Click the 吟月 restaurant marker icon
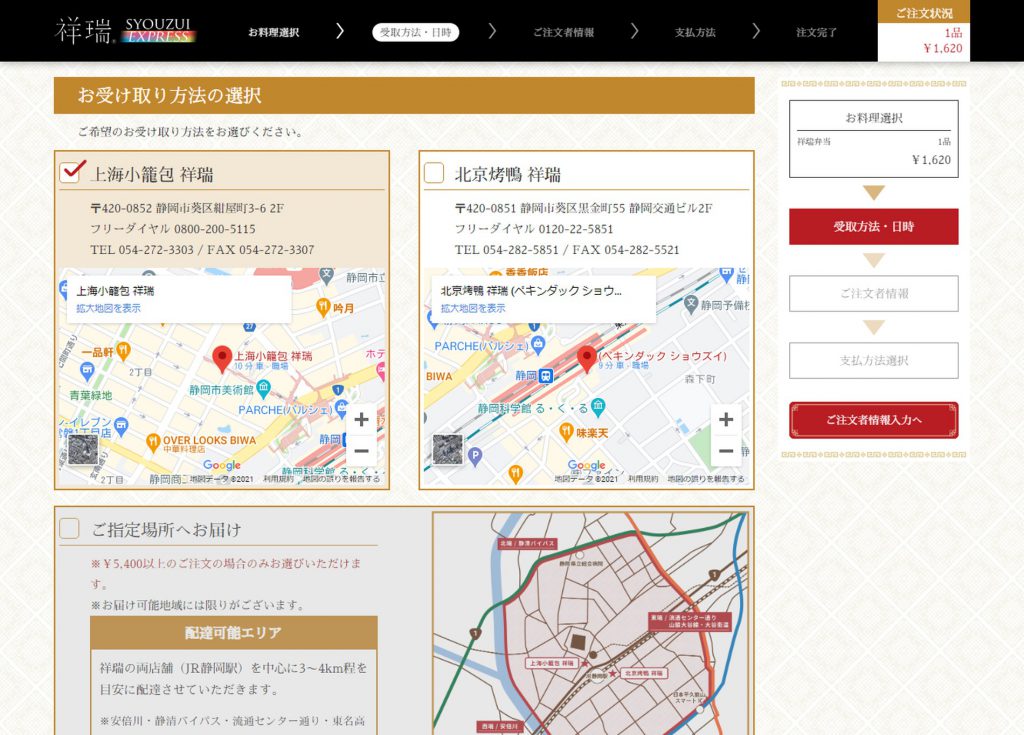 [x=323, y=306]
